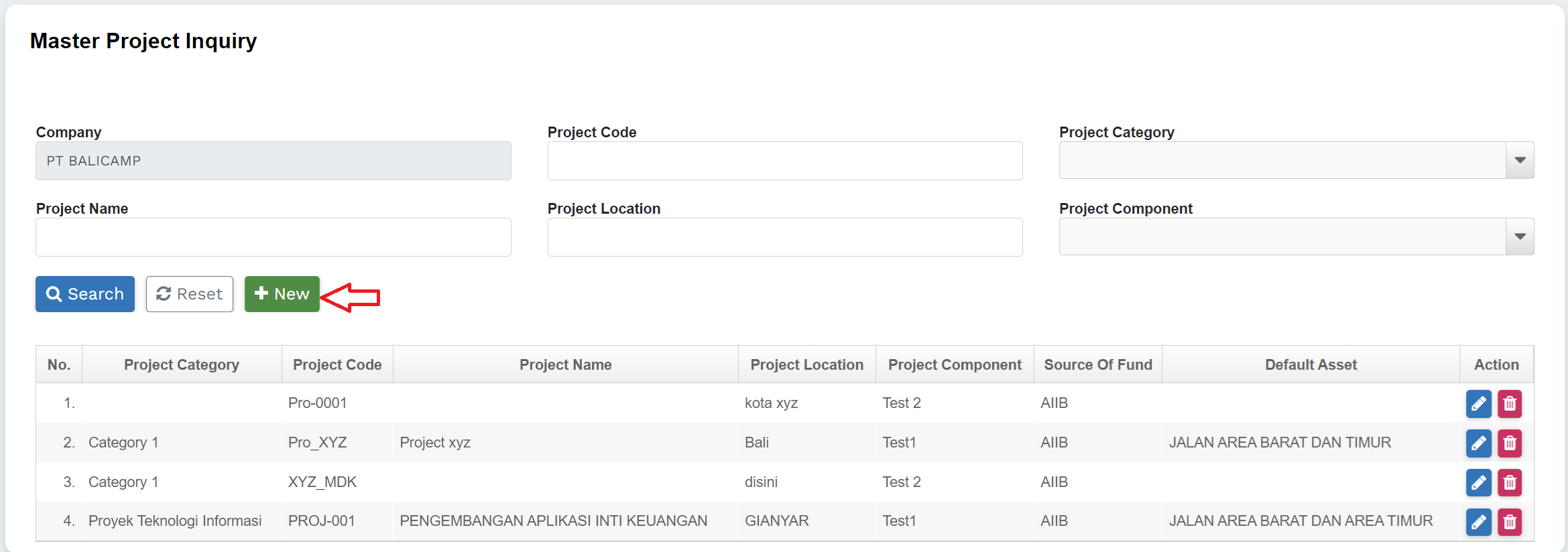Edit the PROJ-001 project row

[1478, 523]
